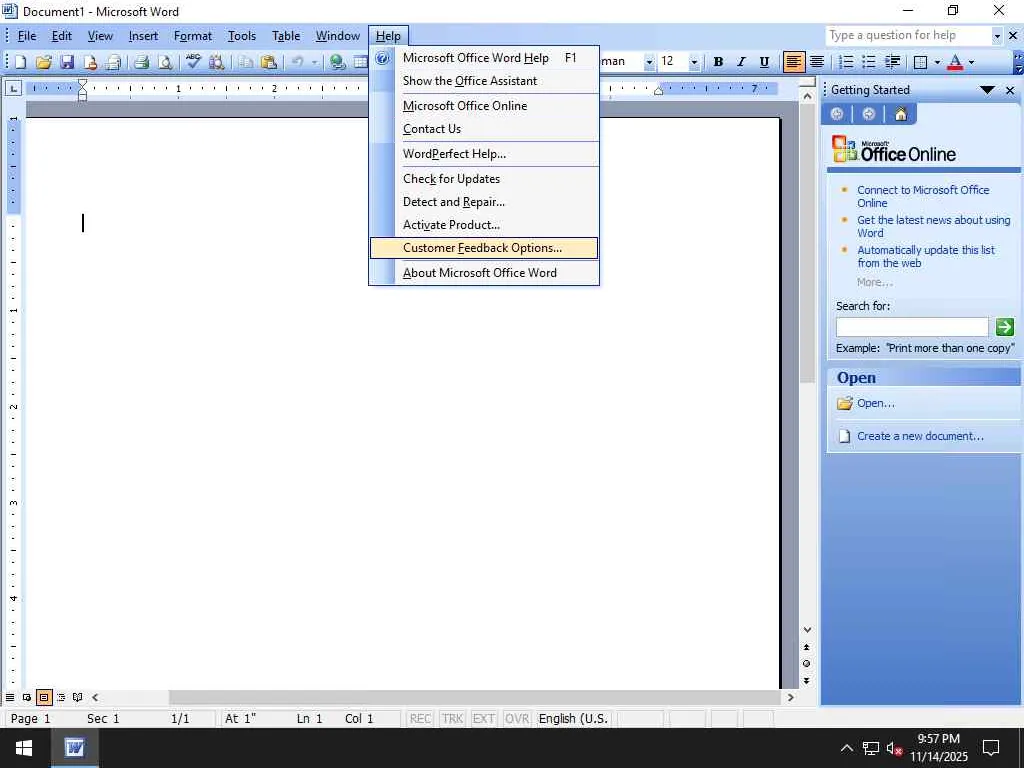The width and height of the screenshot is (1024, 768).
Task: Click the Copy toolbar icon
Action: 246,62
